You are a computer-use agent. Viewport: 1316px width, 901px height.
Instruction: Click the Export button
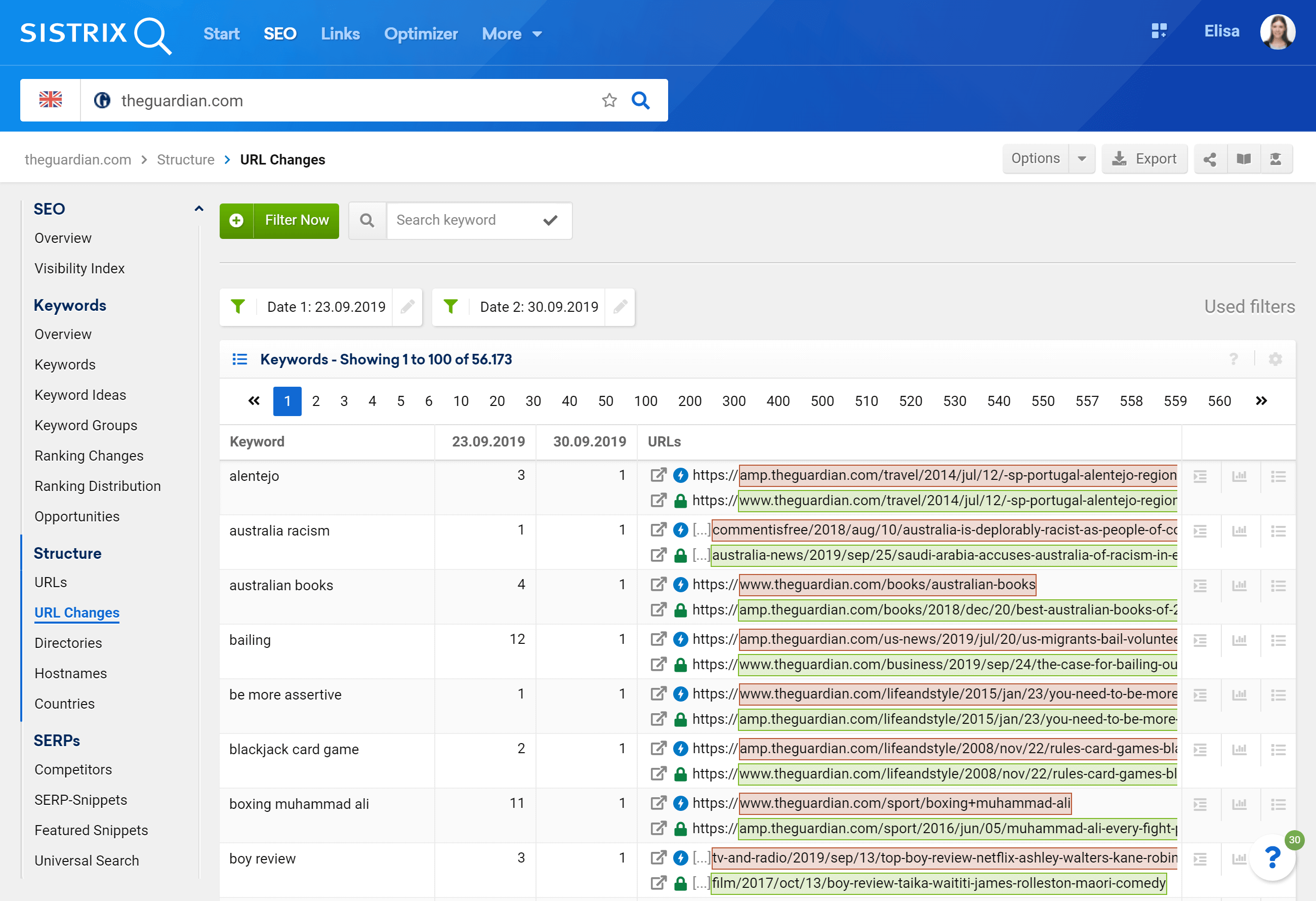tap(1144, 159)
